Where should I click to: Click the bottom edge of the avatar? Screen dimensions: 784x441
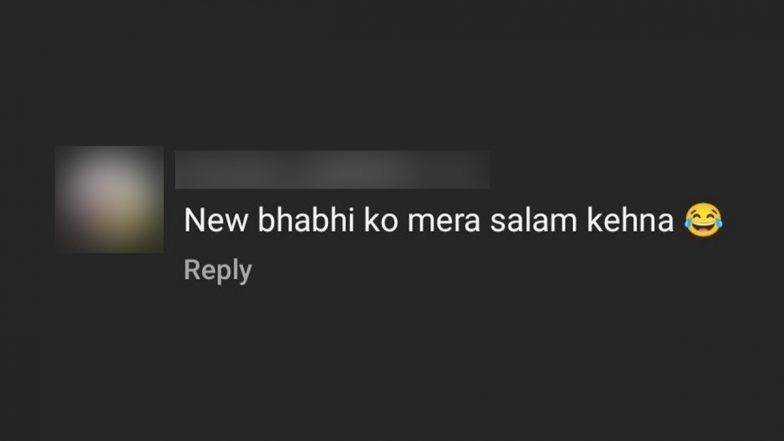(x=110, y=250)
